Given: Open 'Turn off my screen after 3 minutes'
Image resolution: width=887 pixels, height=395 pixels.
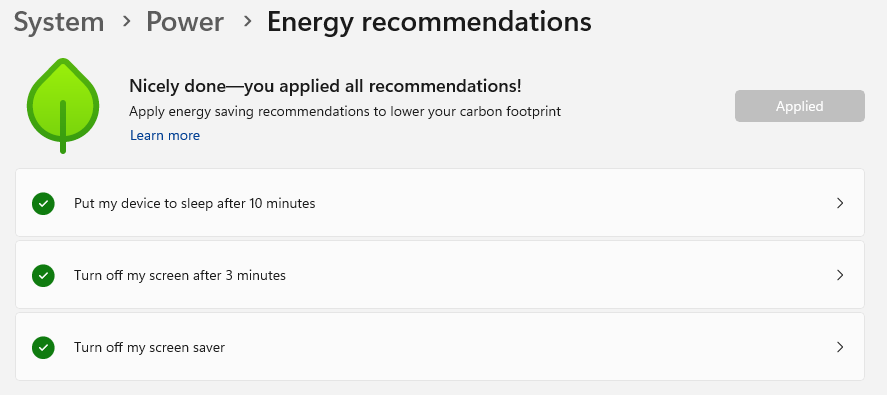Looking at the screenshot, I should click(440, 275).
